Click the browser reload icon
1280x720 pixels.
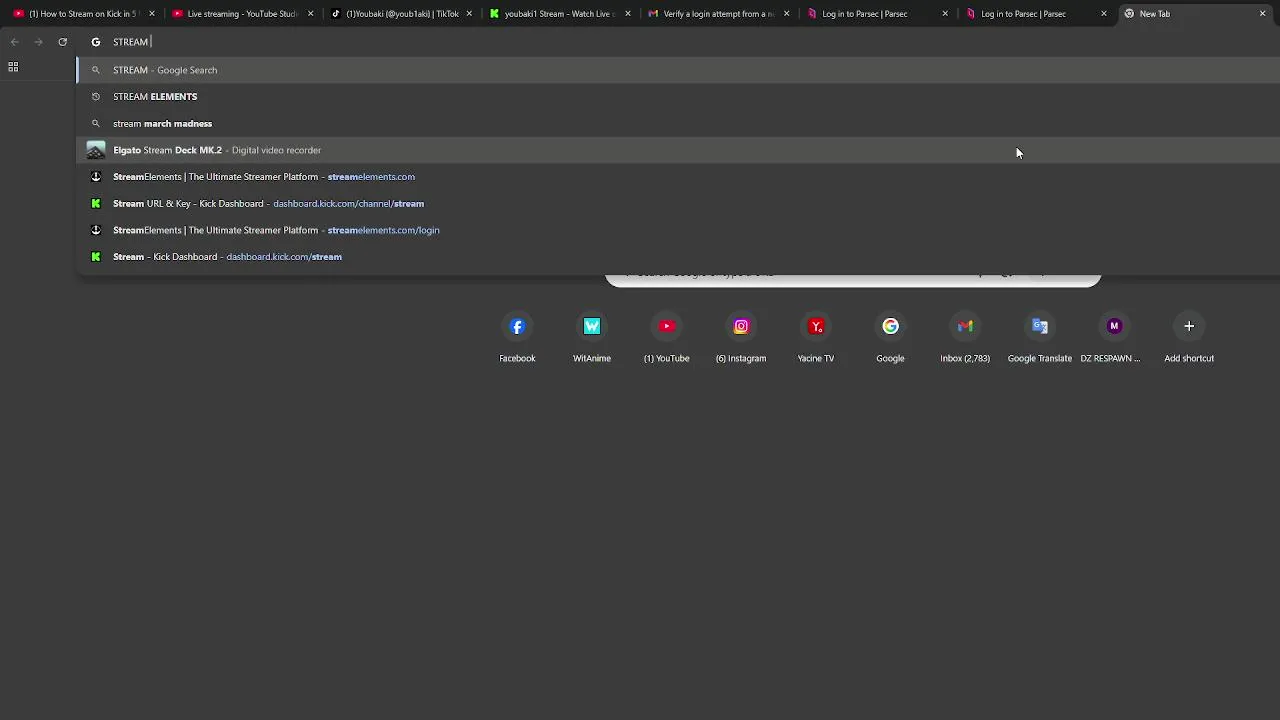tap(62, 42)
